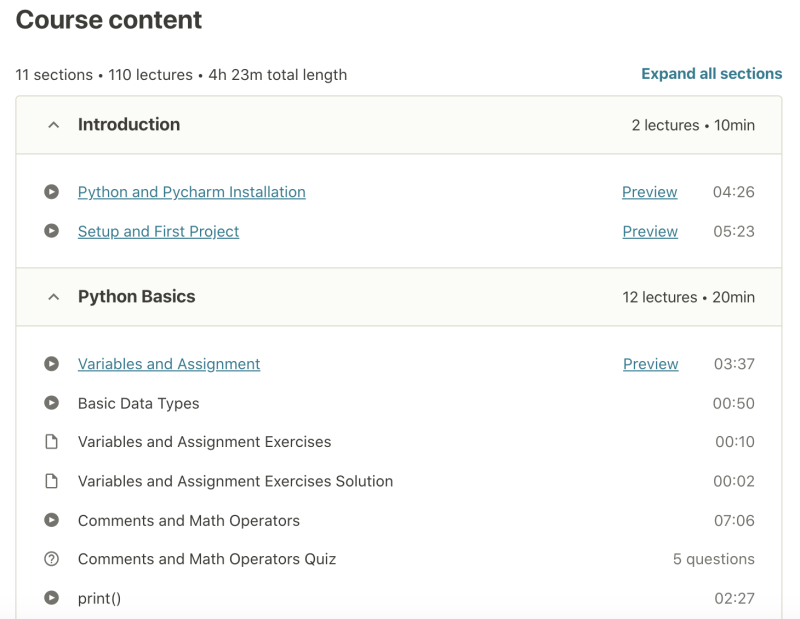This screenshot has width=800, height=619.
Task: Preview the Setup and First Project lecture
Action: (650, 231)
